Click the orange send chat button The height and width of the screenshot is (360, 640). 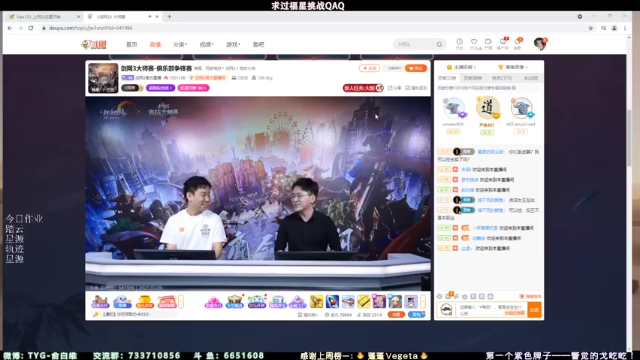pos(534,310)
